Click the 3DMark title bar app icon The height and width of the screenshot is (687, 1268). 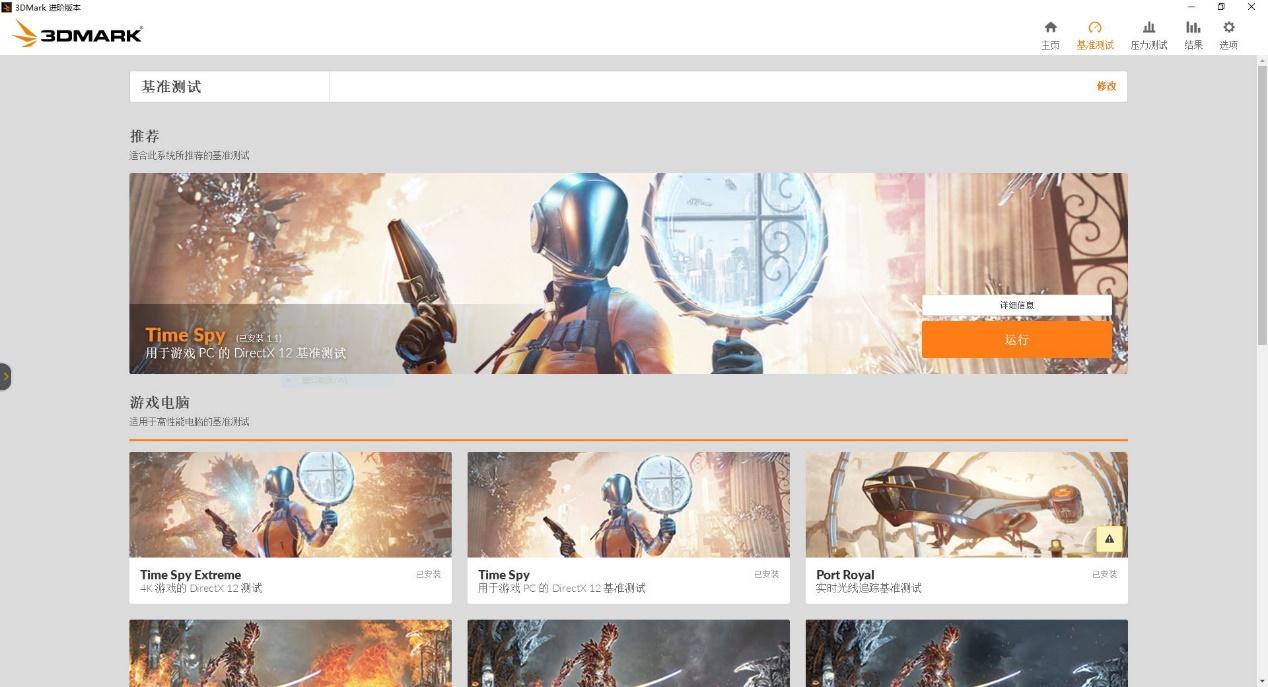(7, 7)
